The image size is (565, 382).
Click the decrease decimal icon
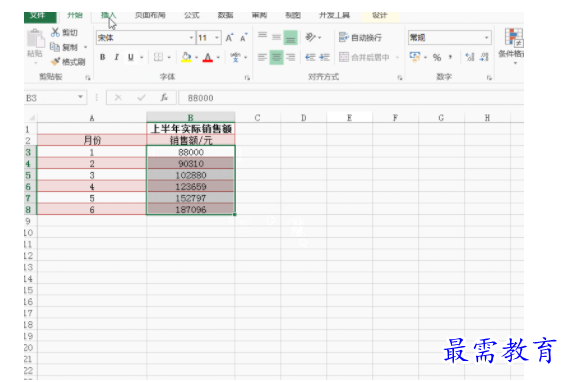484,57
